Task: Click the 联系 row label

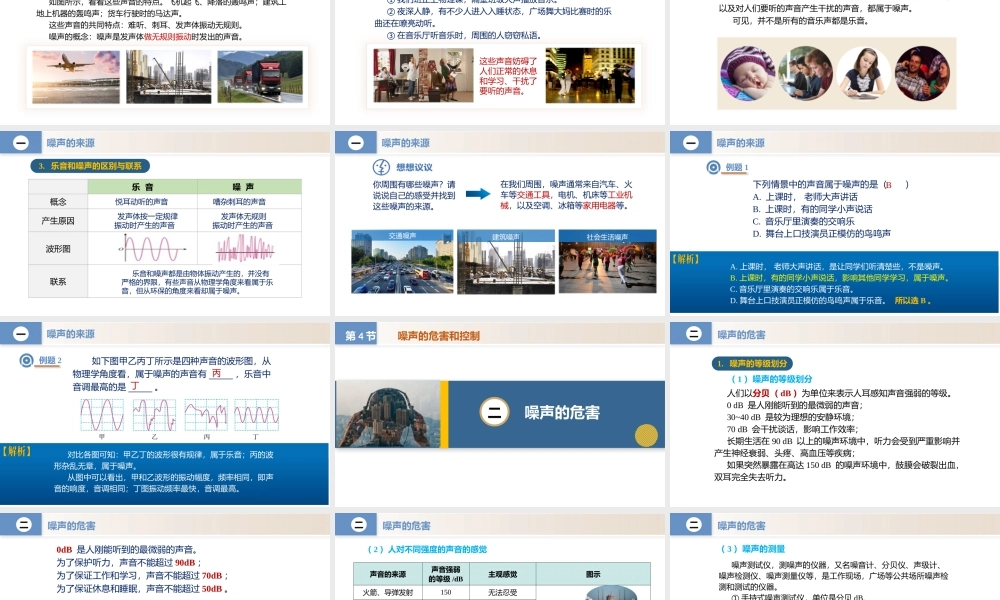Action: [58, 281]
